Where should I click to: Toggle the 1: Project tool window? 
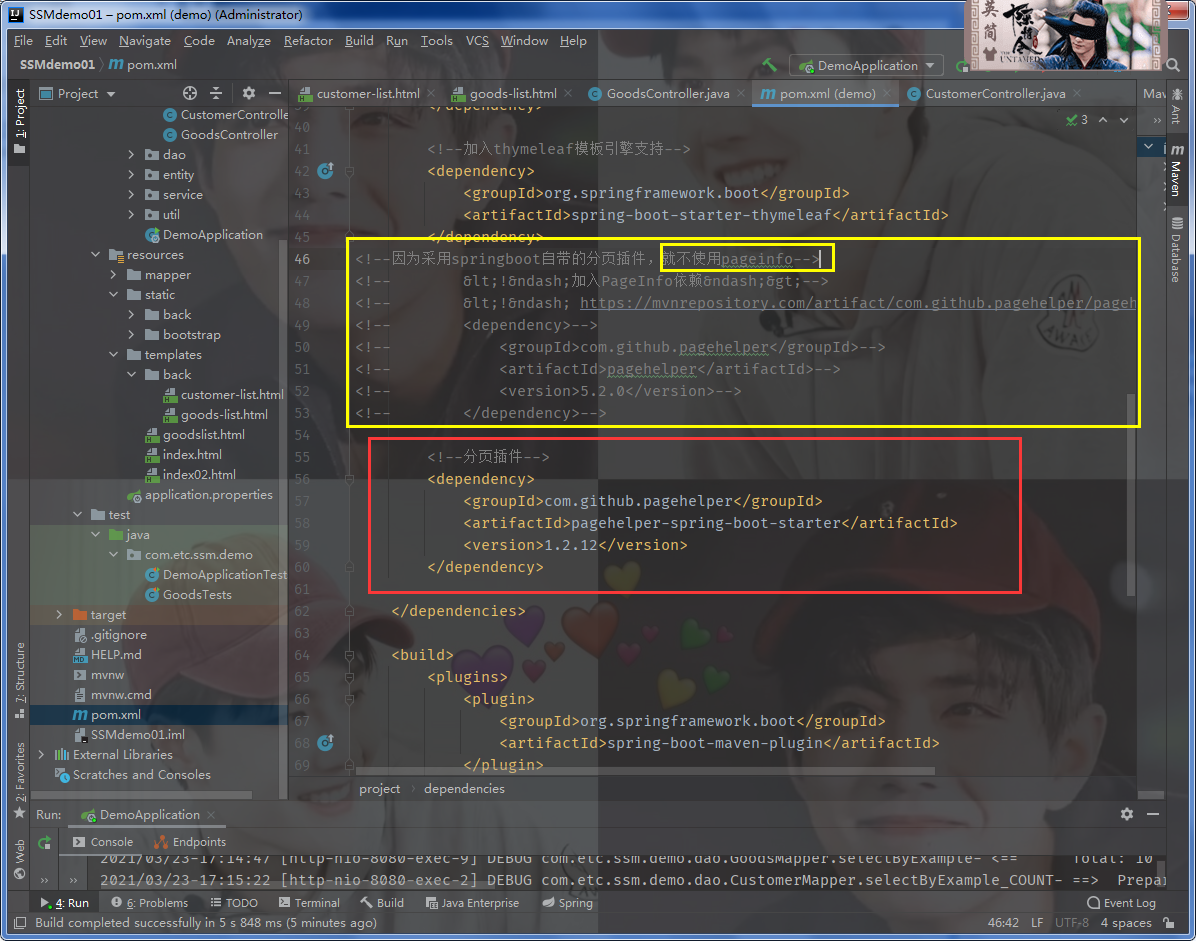point(20,120)
